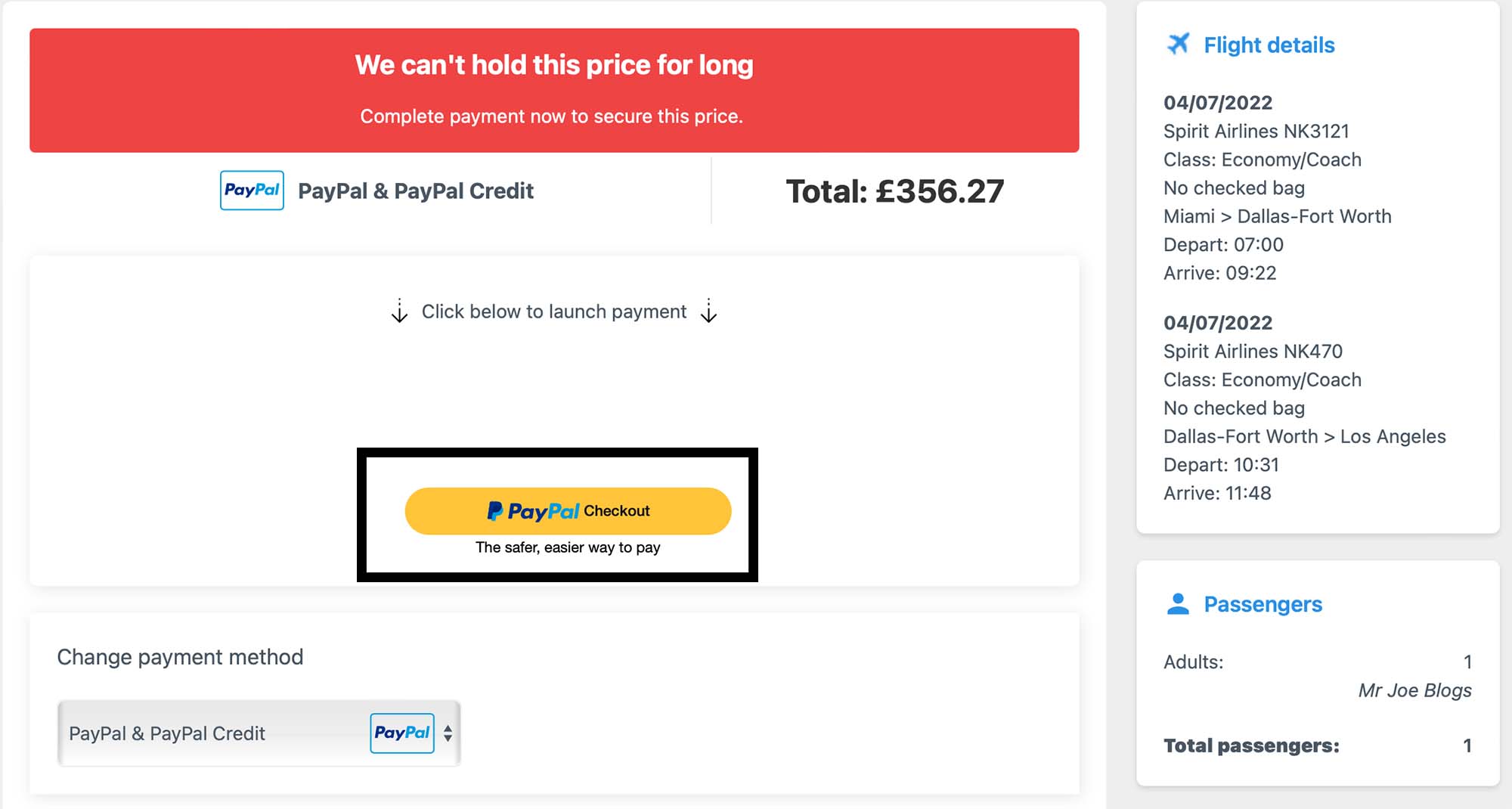1512x809 pixels.
Task: Open the payment method up-down arrows
Action: tap(448, 733)
